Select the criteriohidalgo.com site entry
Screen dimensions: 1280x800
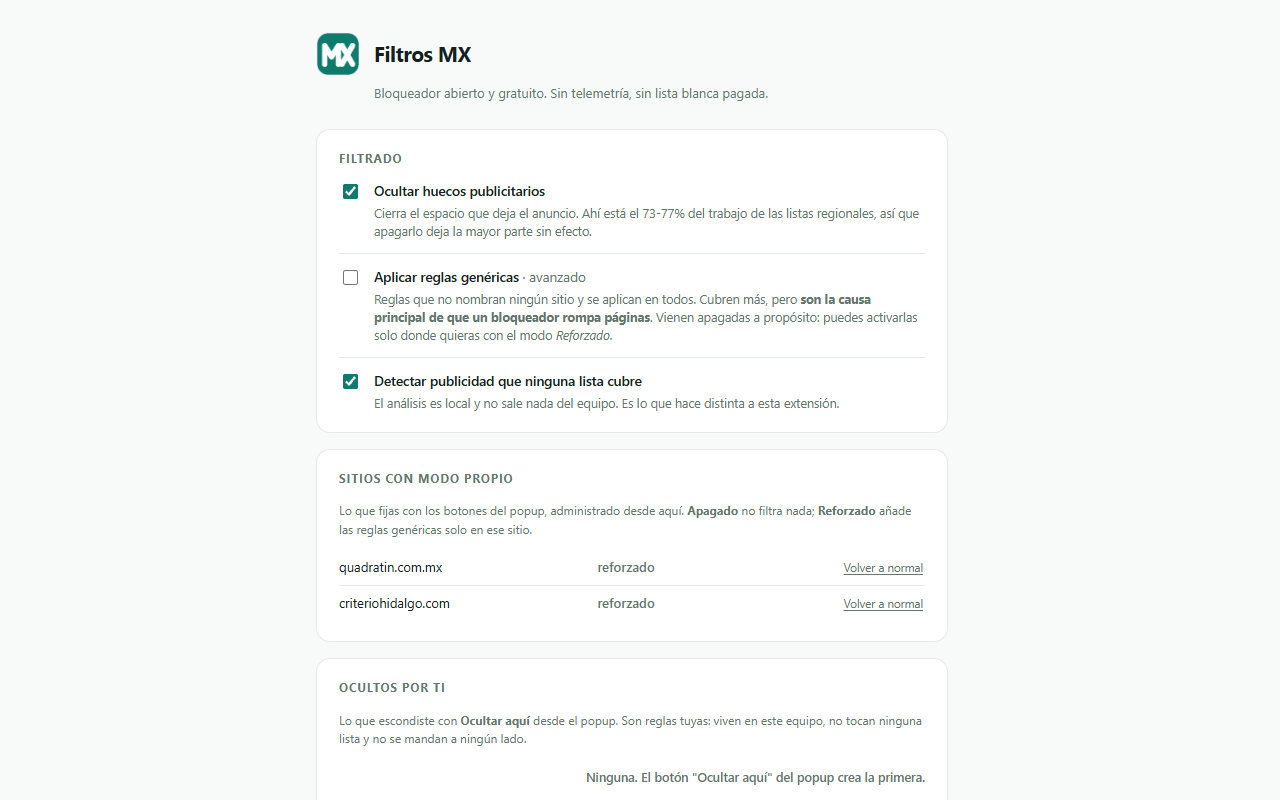tap(394, 603)
